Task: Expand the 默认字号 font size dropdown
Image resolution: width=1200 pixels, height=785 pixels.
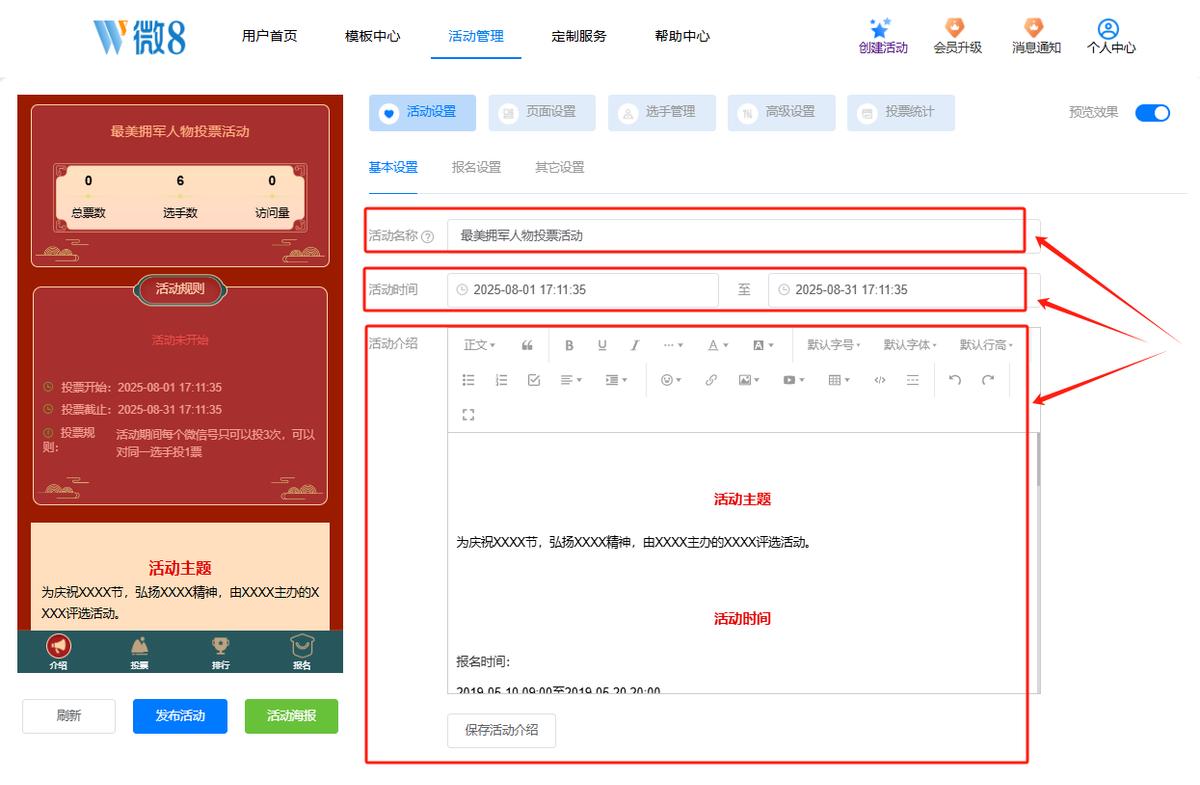Action: tap(834, 345)
